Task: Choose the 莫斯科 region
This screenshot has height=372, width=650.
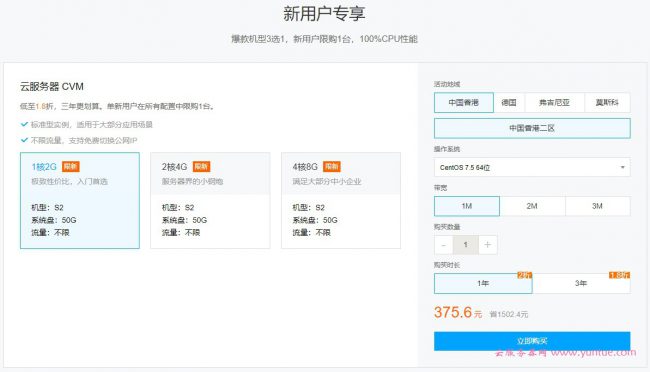Action: pyautogui.click(x=607, y=102)
